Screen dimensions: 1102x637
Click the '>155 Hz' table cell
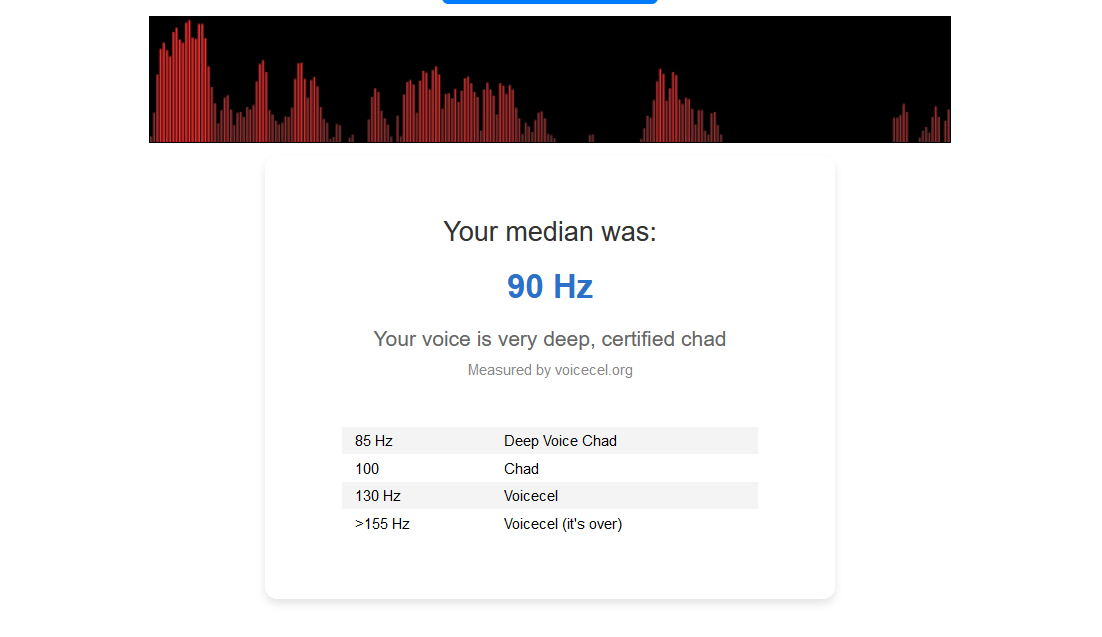click(x=382, y=524)
